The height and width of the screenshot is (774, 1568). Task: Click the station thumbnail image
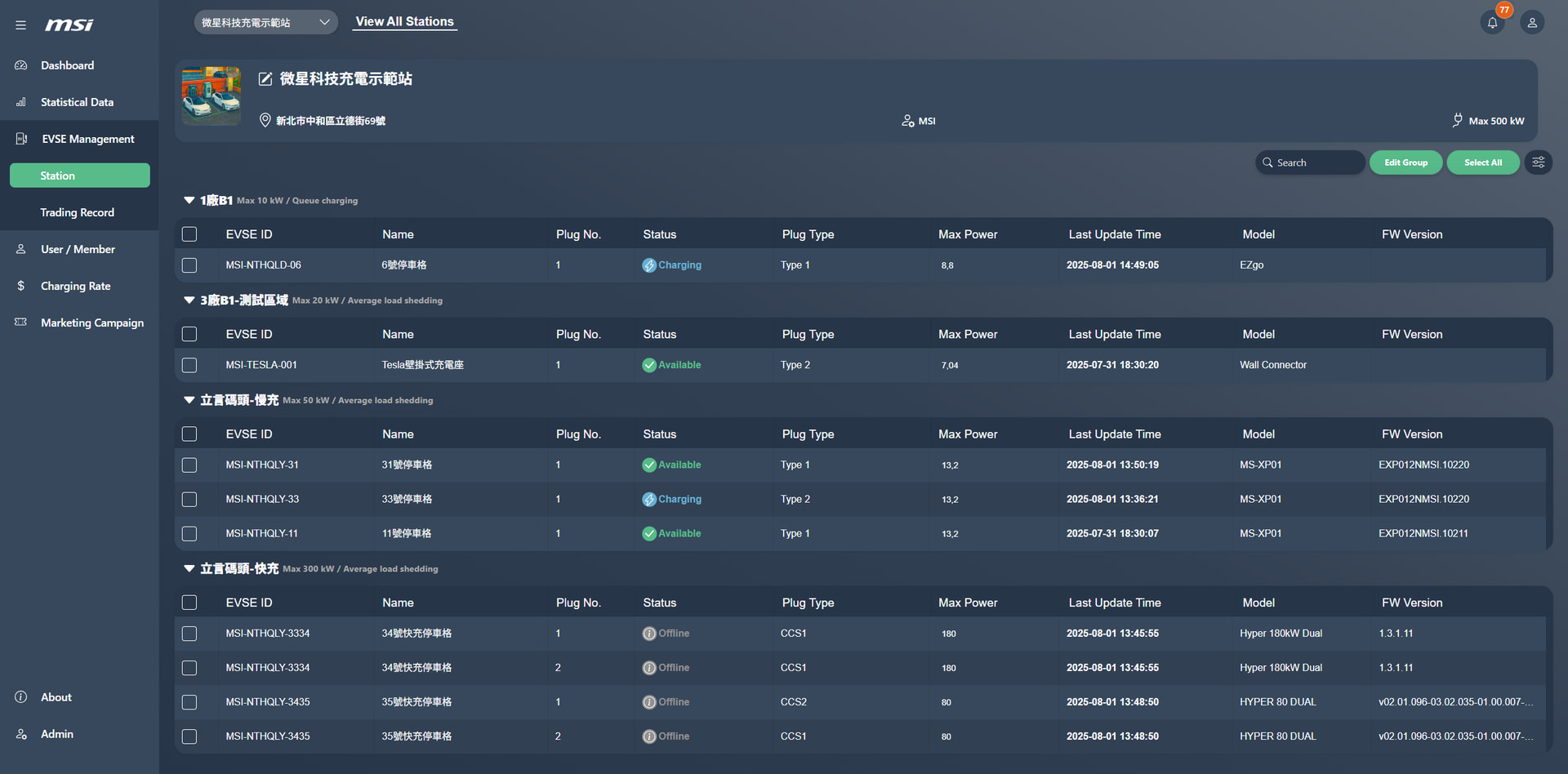pos(212,96)
